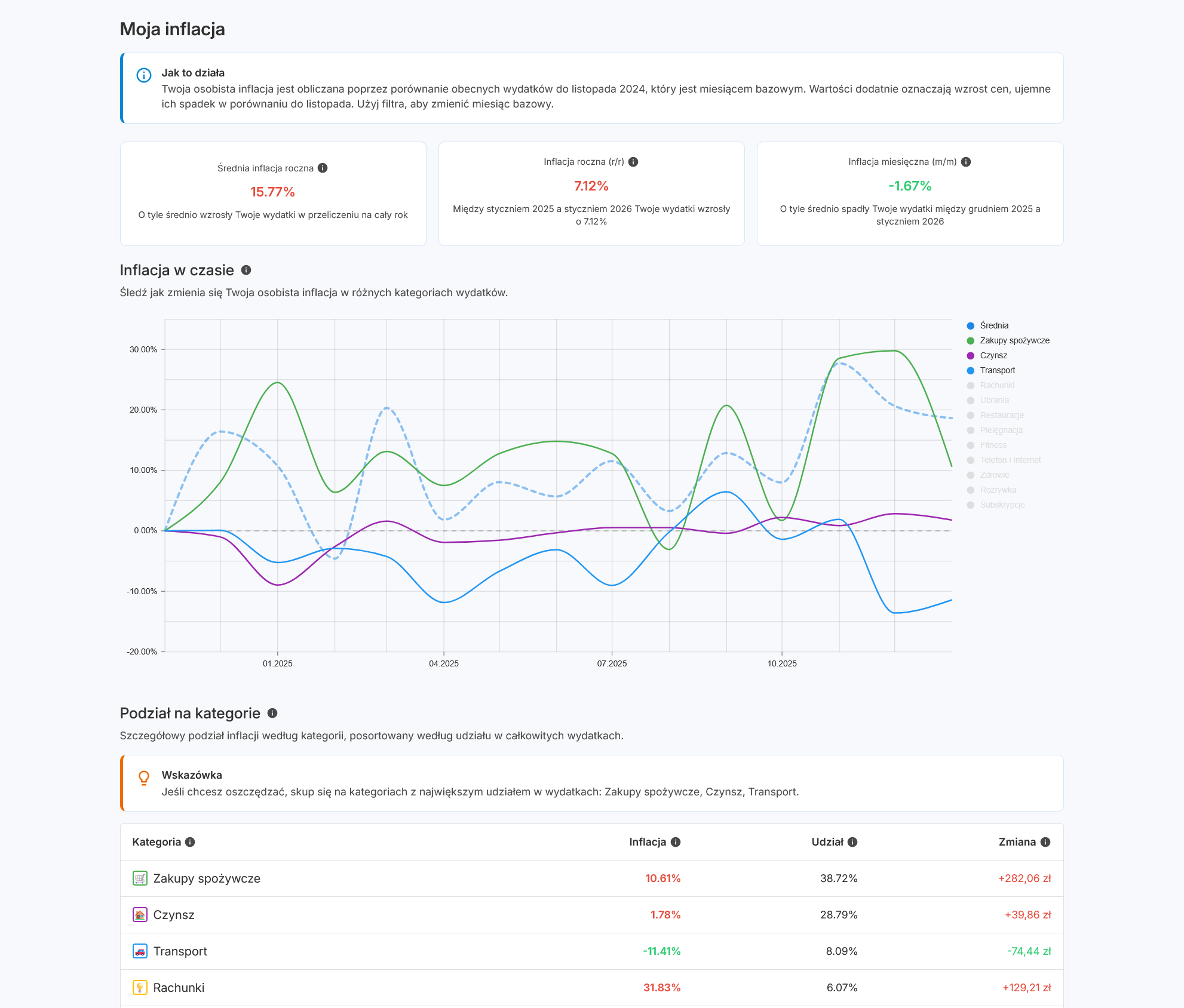Click the Transport category row icon

point(140,951)
